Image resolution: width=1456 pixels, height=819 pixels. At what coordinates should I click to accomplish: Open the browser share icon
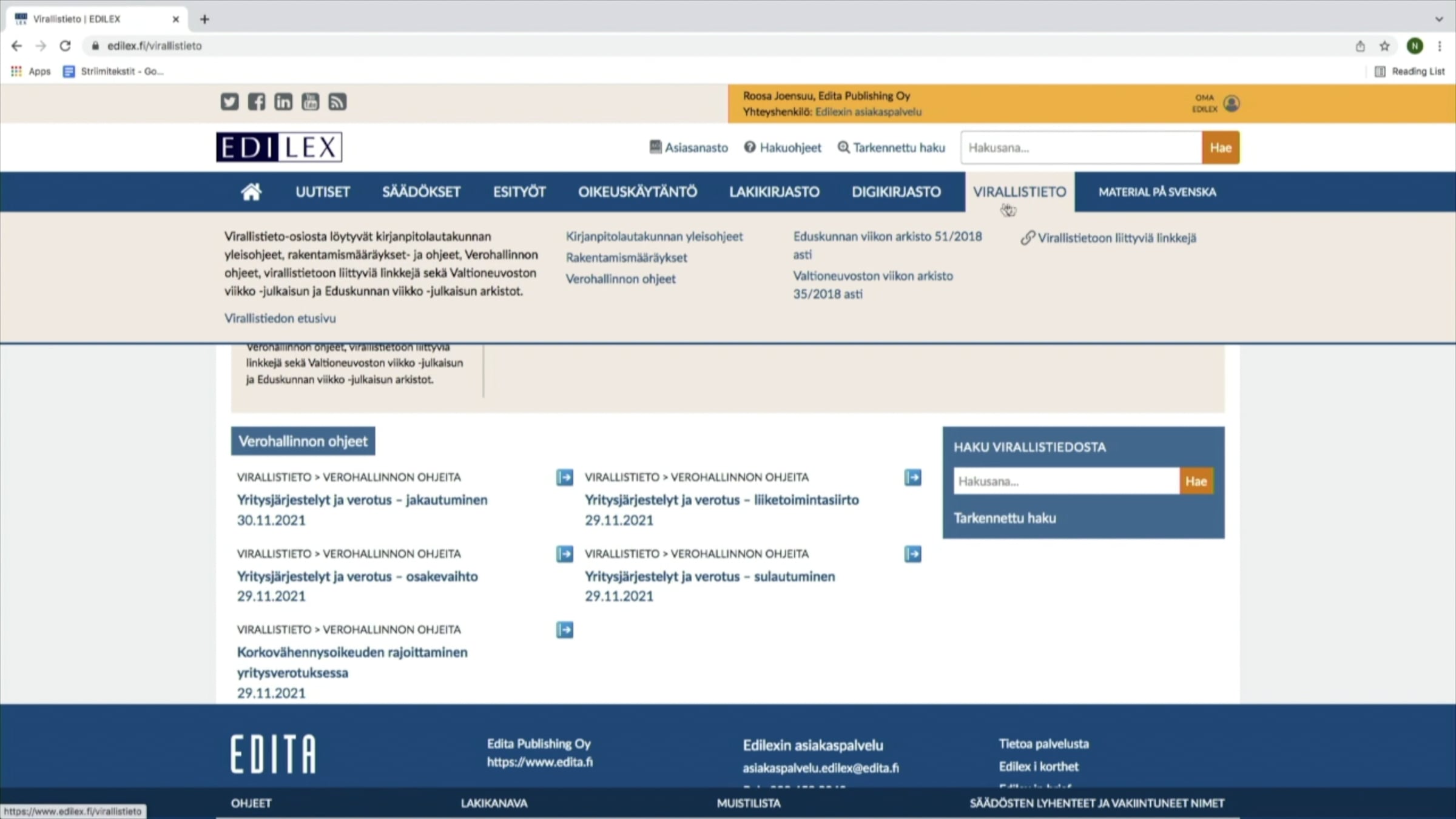point(1360,46)
